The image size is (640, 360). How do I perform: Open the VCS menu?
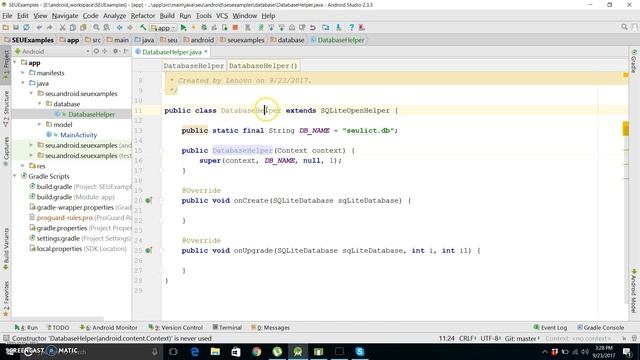(222, 16)
